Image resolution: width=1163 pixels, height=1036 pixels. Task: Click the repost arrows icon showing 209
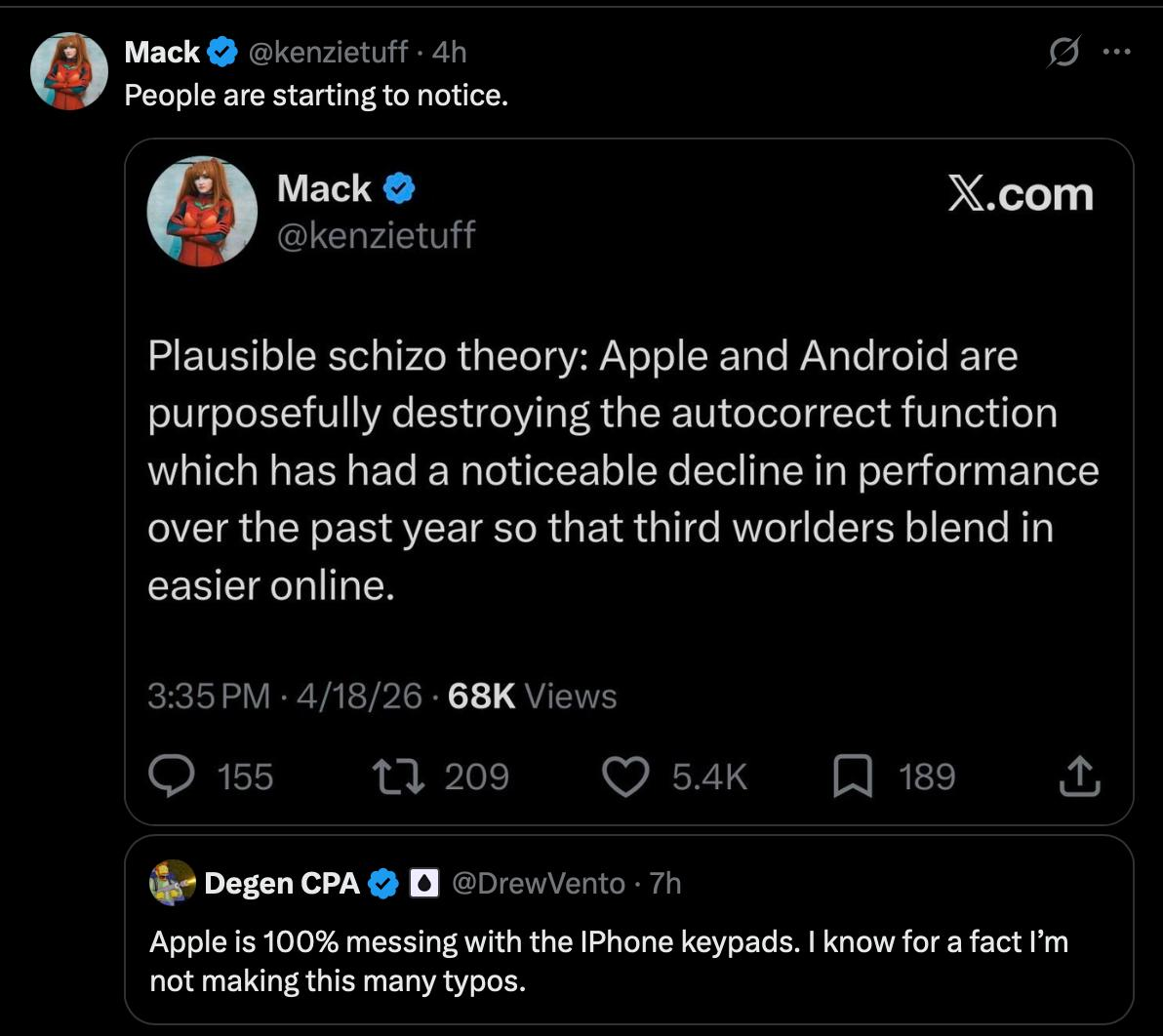398,777
